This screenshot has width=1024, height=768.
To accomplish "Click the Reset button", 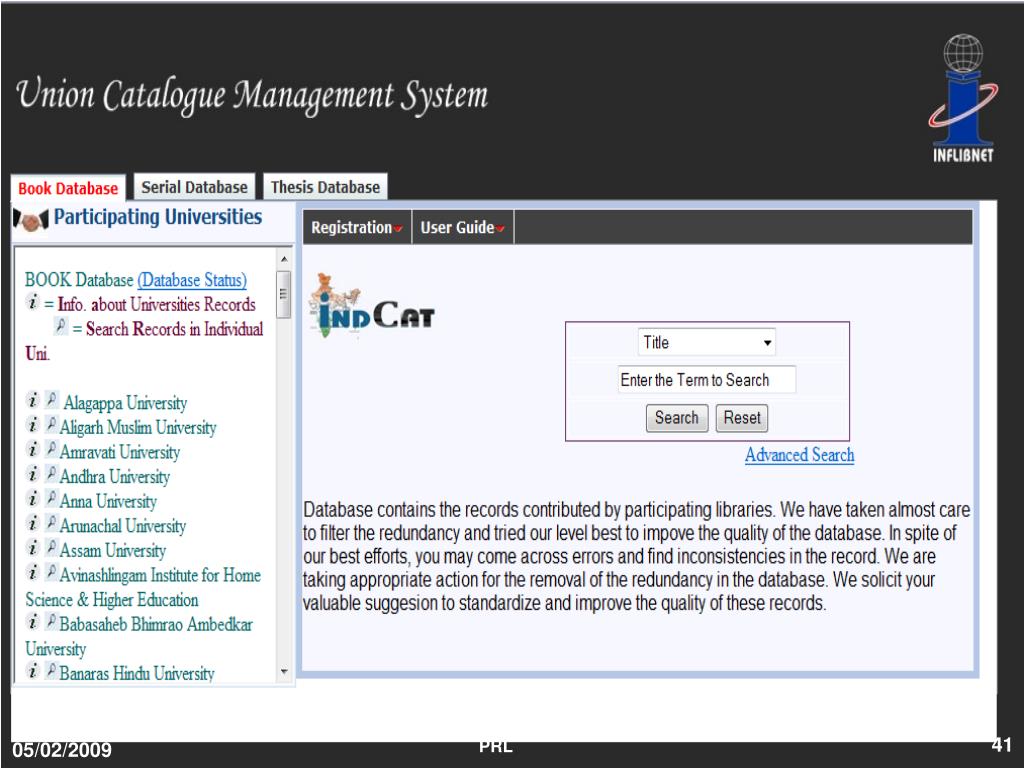I will (742, 418).
